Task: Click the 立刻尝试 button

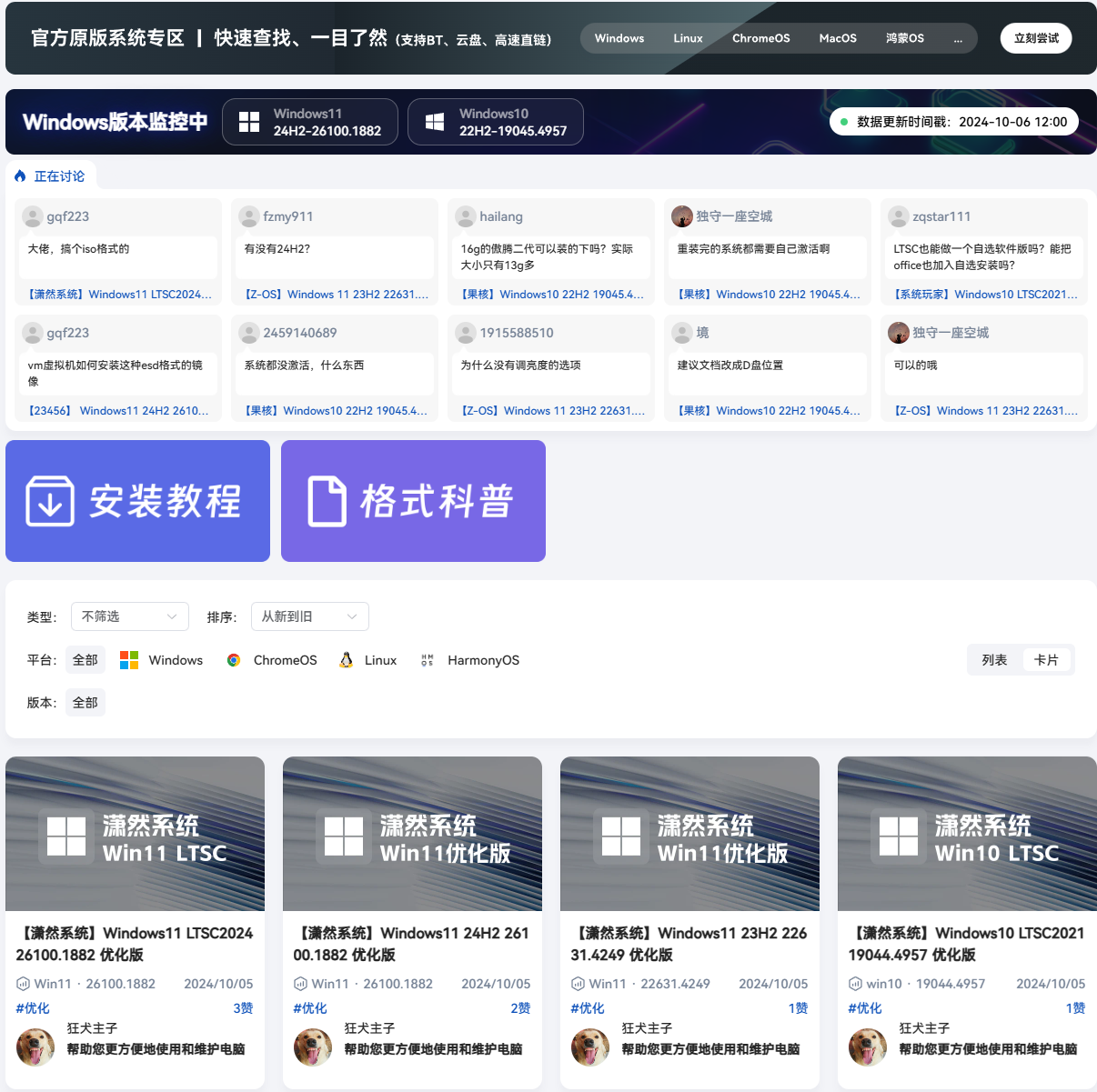Action: (1035, 38)
